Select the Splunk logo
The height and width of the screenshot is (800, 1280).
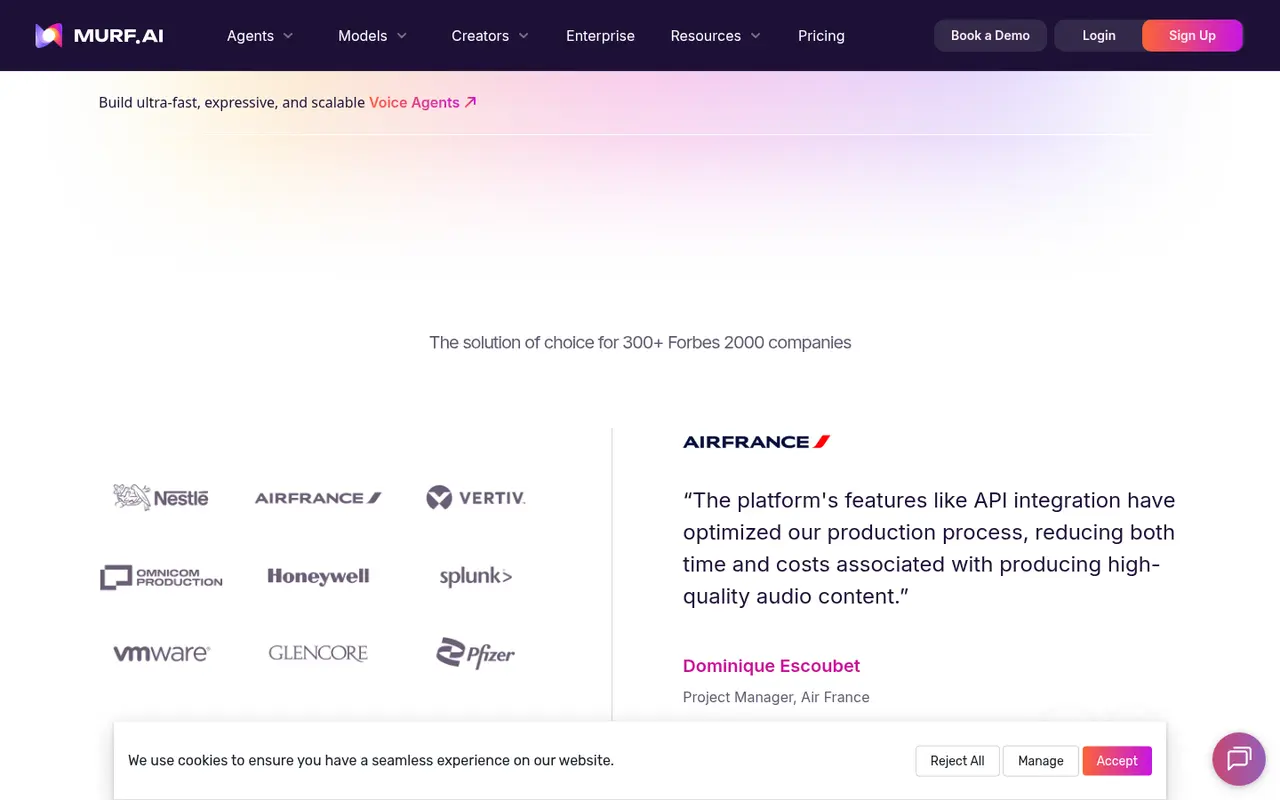(476, 576)
